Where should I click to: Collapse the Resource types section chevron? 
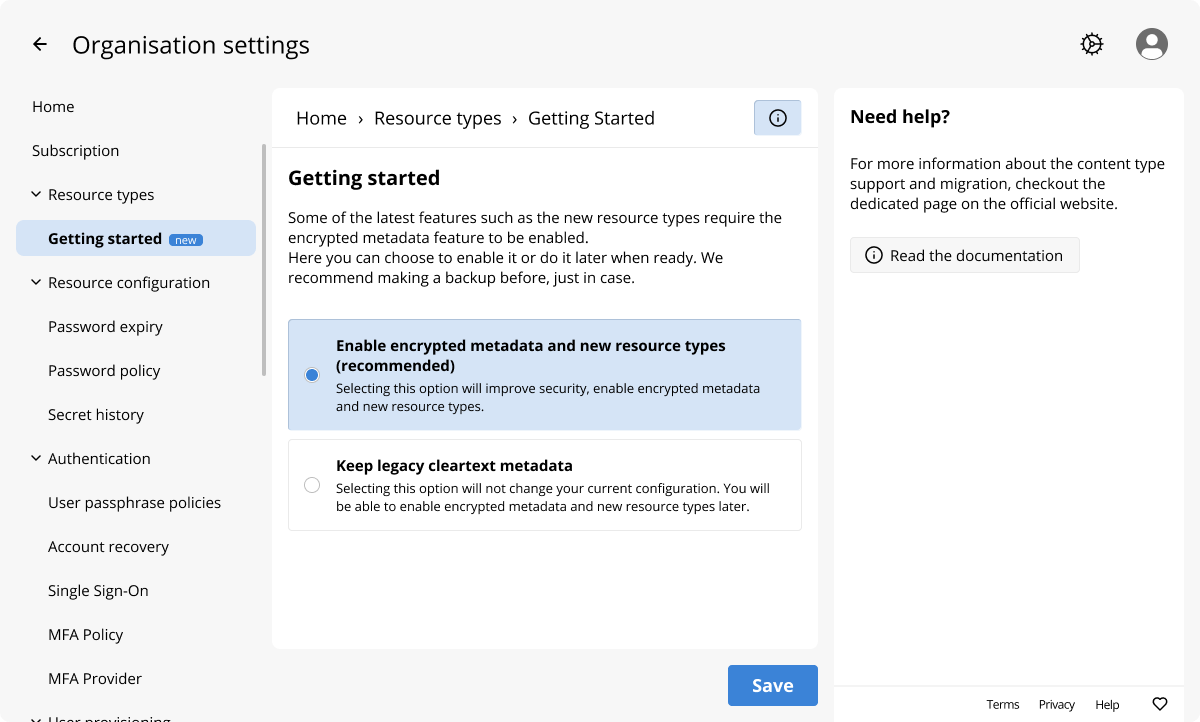click(x=36, y=195)
